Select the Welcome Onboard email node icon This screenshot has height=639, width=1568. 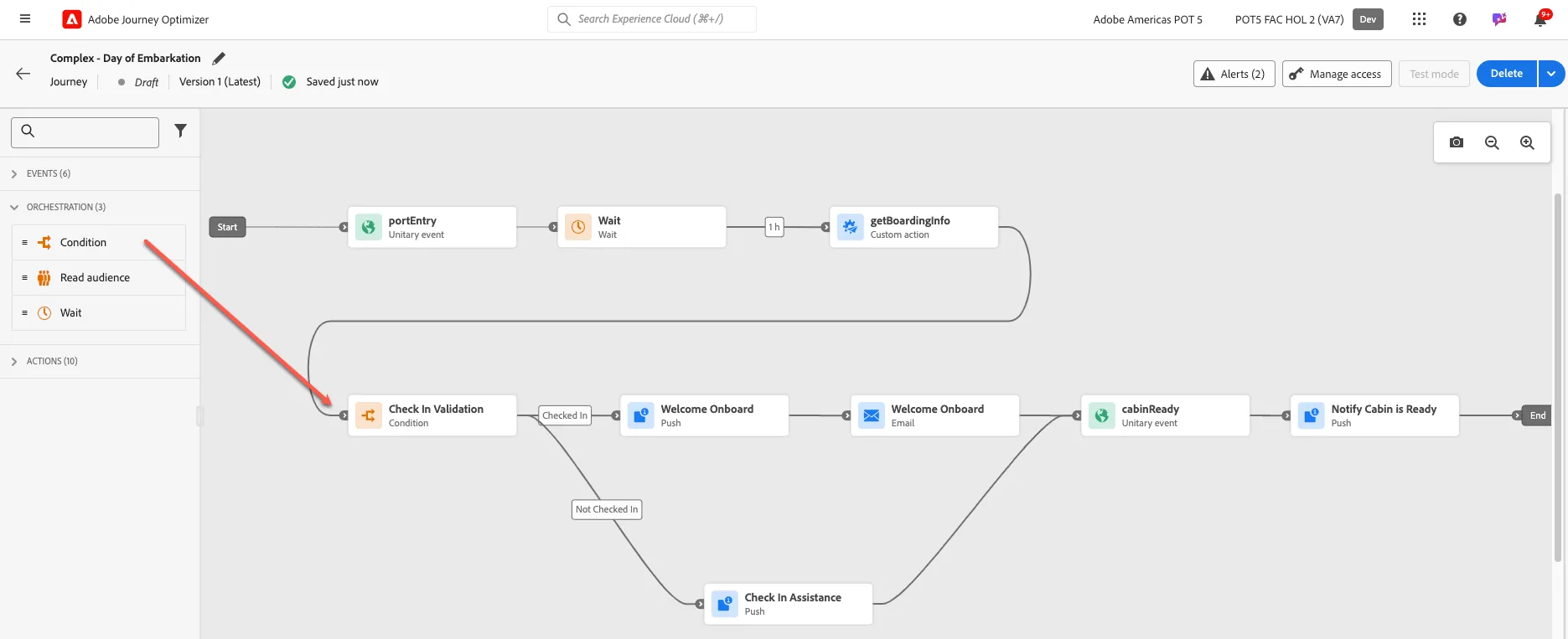click(x=872, y=415)
